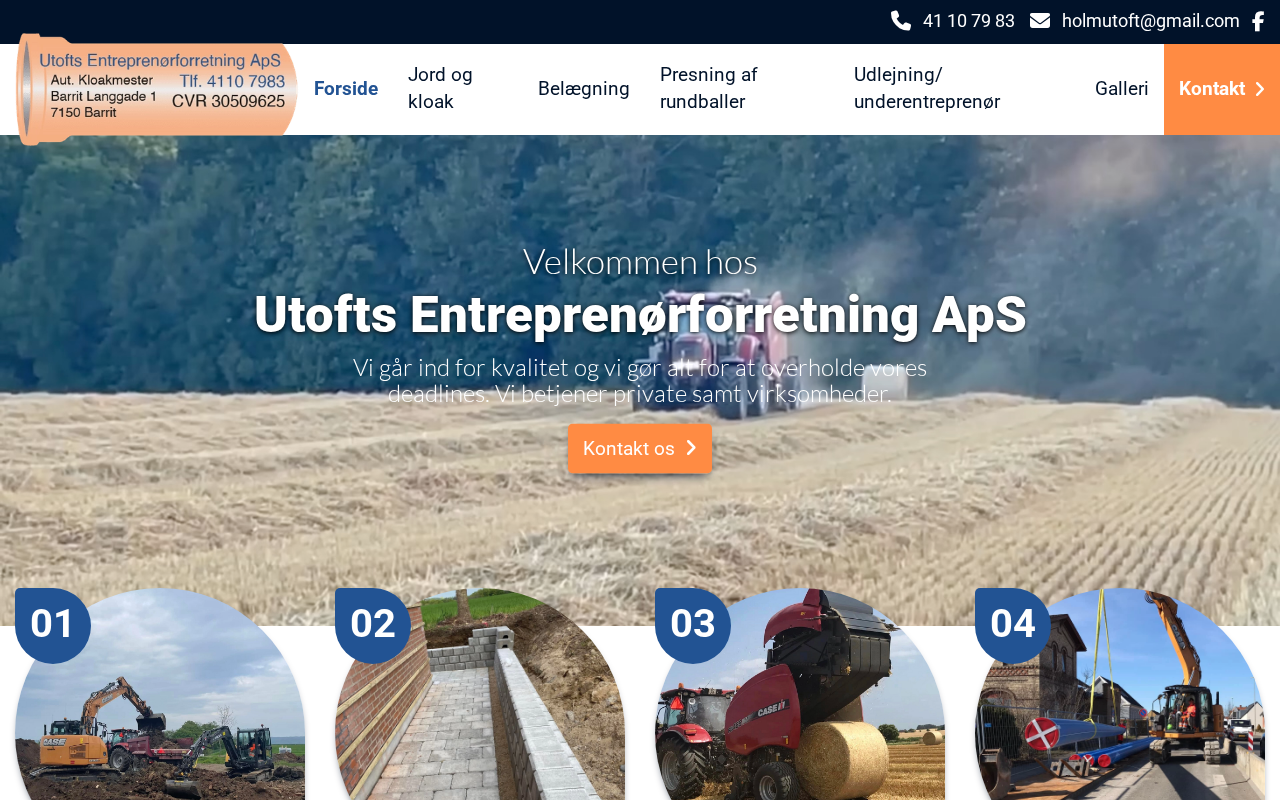Viewport: 1280px width, 800px height.
Task: Click the round baler tractor thumbnail
Action: click(800, 700)
